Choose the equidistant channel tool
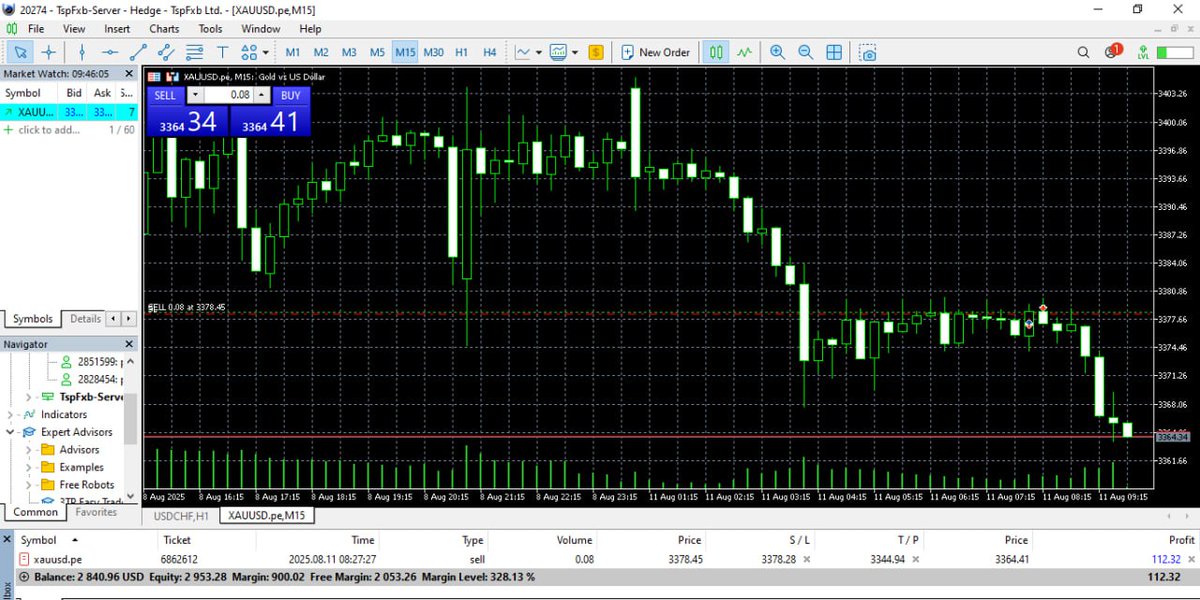Screen dimensions: 1200x600 click(x=166, y=52)
